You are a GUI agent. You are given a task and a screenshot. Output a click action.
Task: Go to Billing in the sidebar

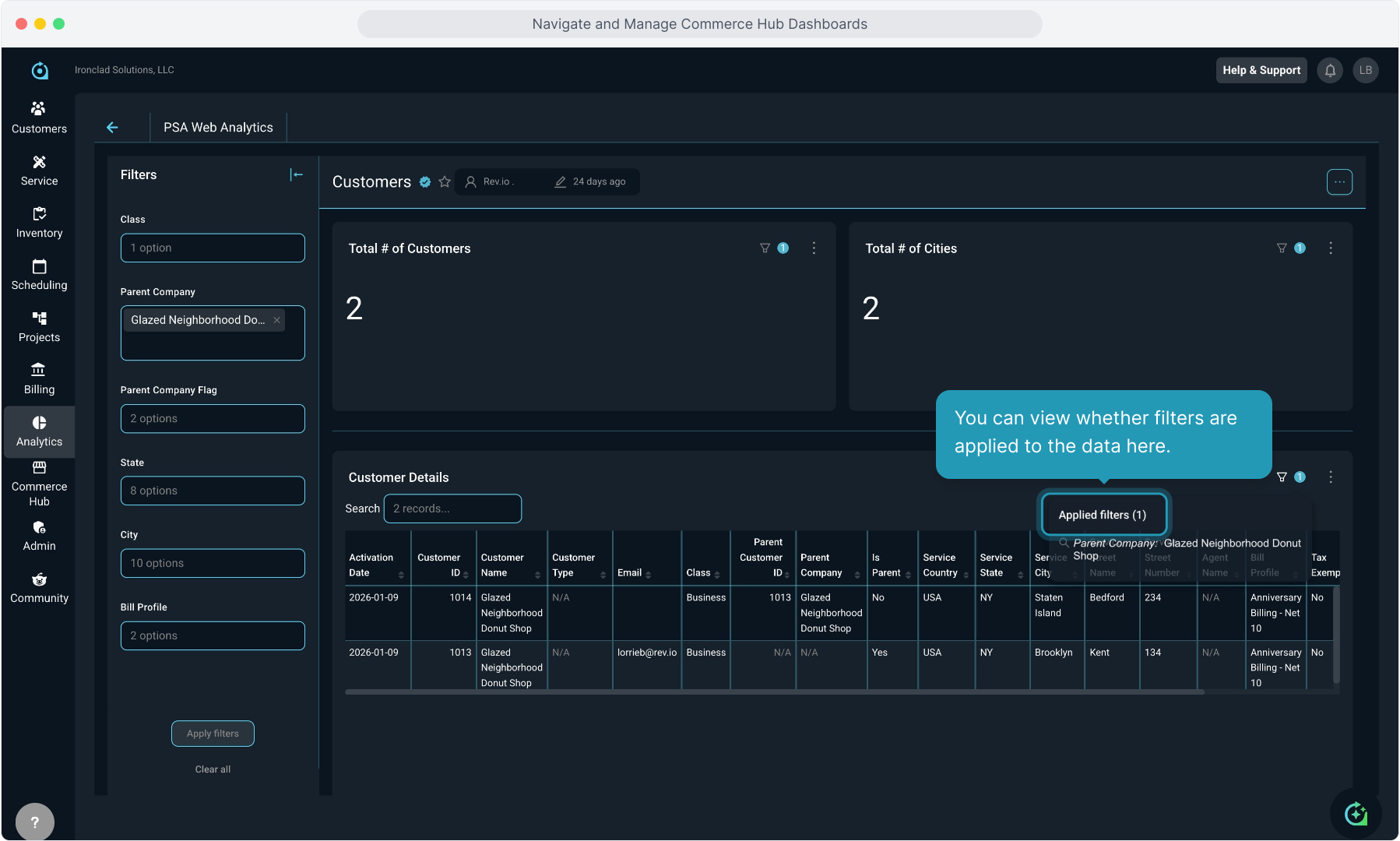coord(39,378)
